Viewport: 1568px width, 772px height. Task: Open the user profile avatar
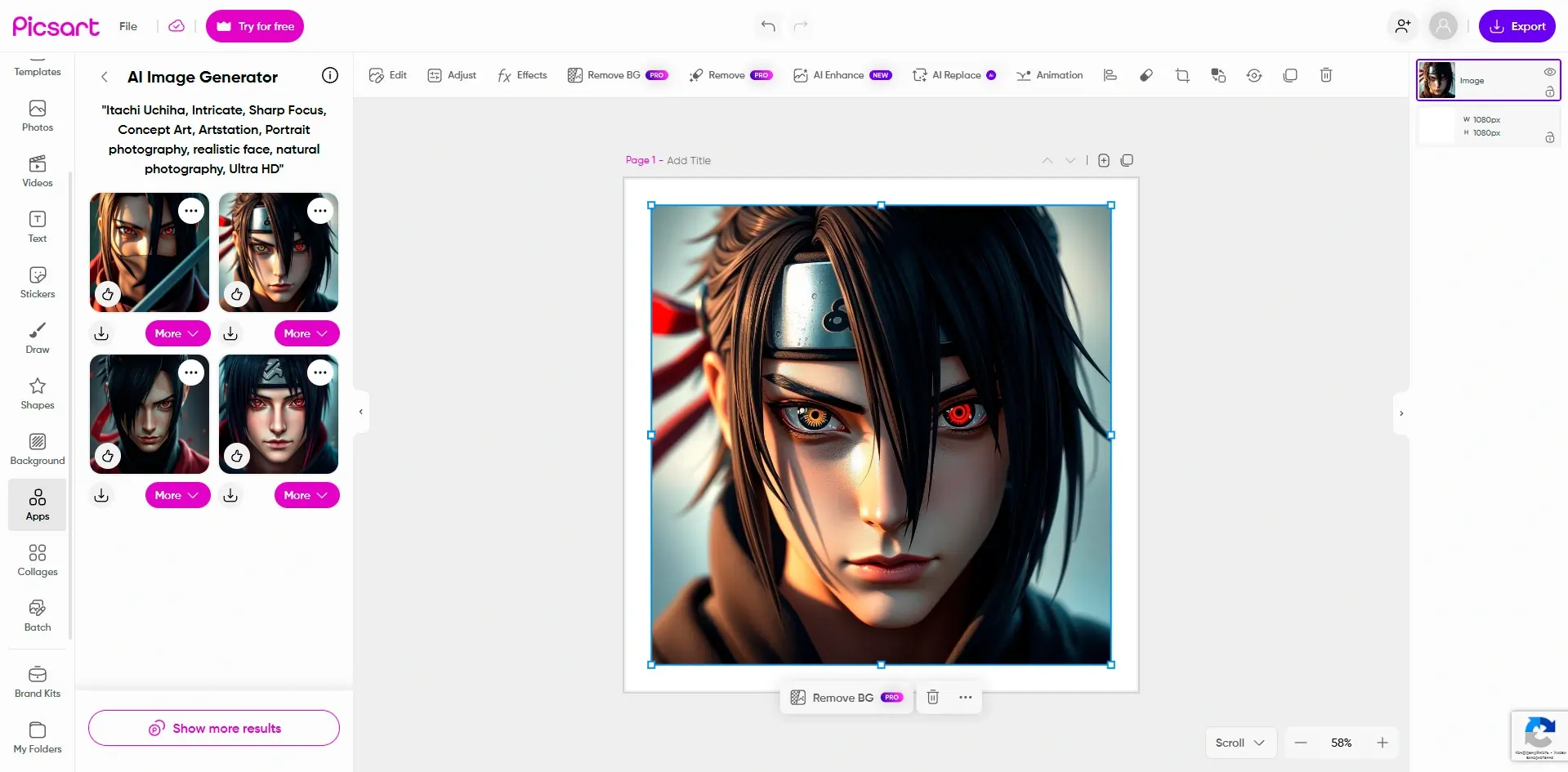coord(1443,26)
